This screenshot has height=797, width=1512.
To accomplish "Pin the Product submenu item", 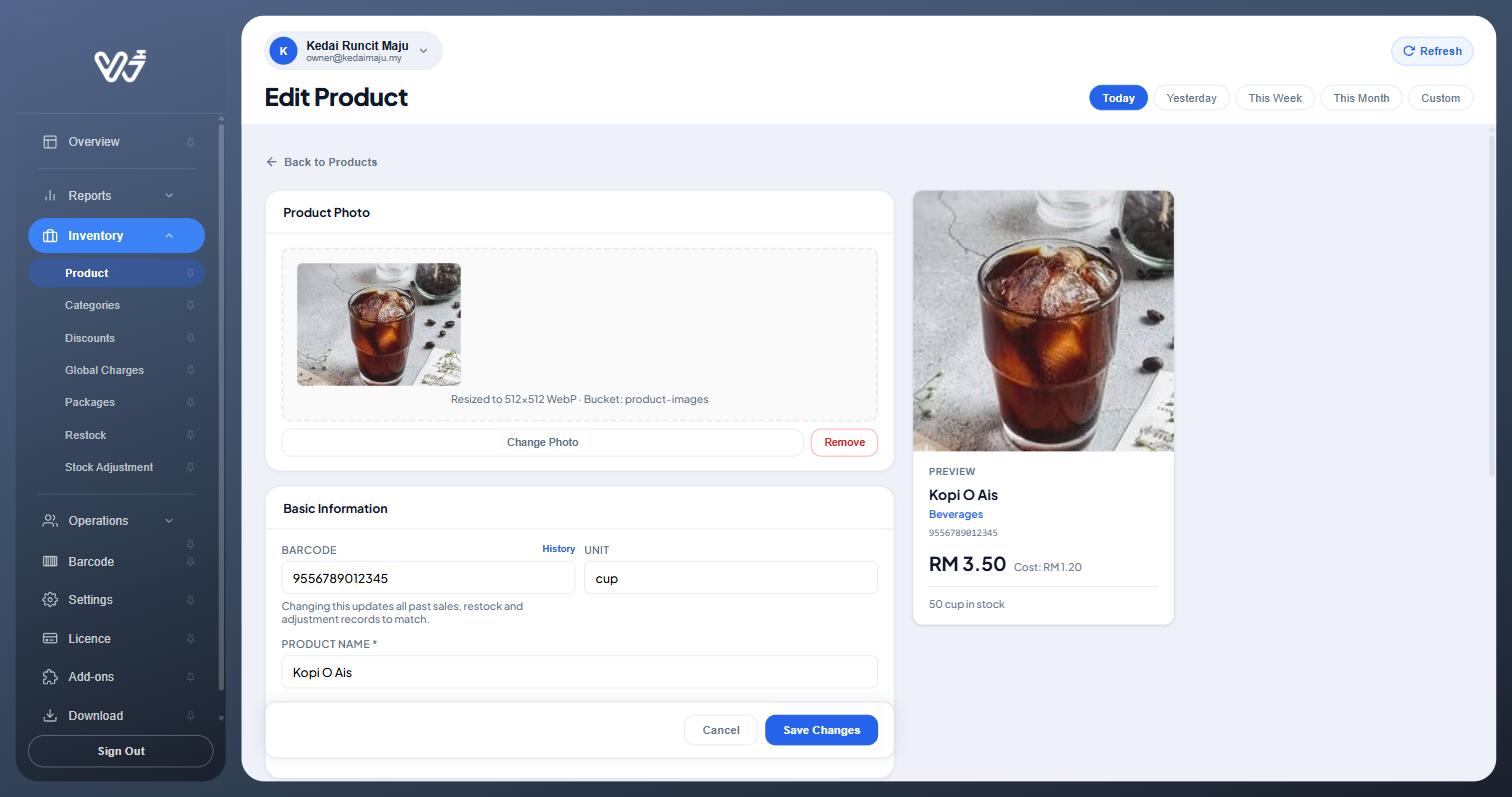I will pos(190,274).
